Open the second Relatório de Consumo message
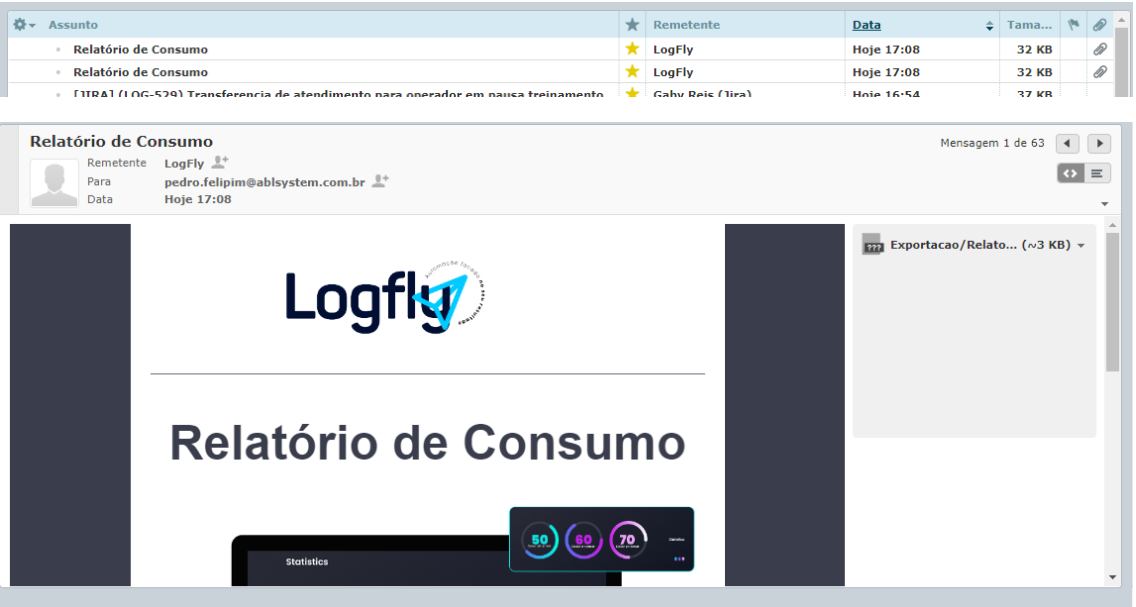 coord(141,72)
